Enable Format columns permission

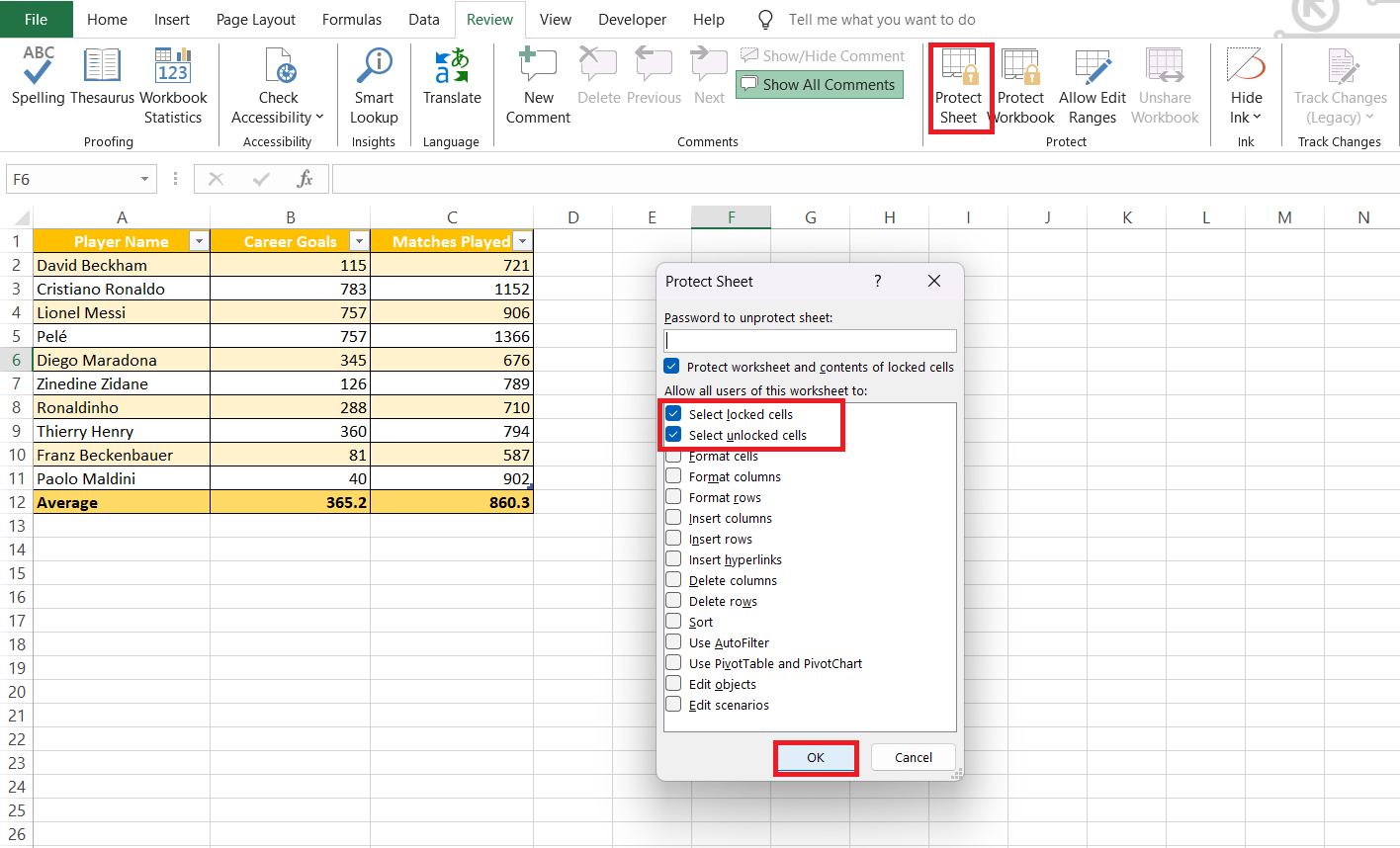(673, 476)
